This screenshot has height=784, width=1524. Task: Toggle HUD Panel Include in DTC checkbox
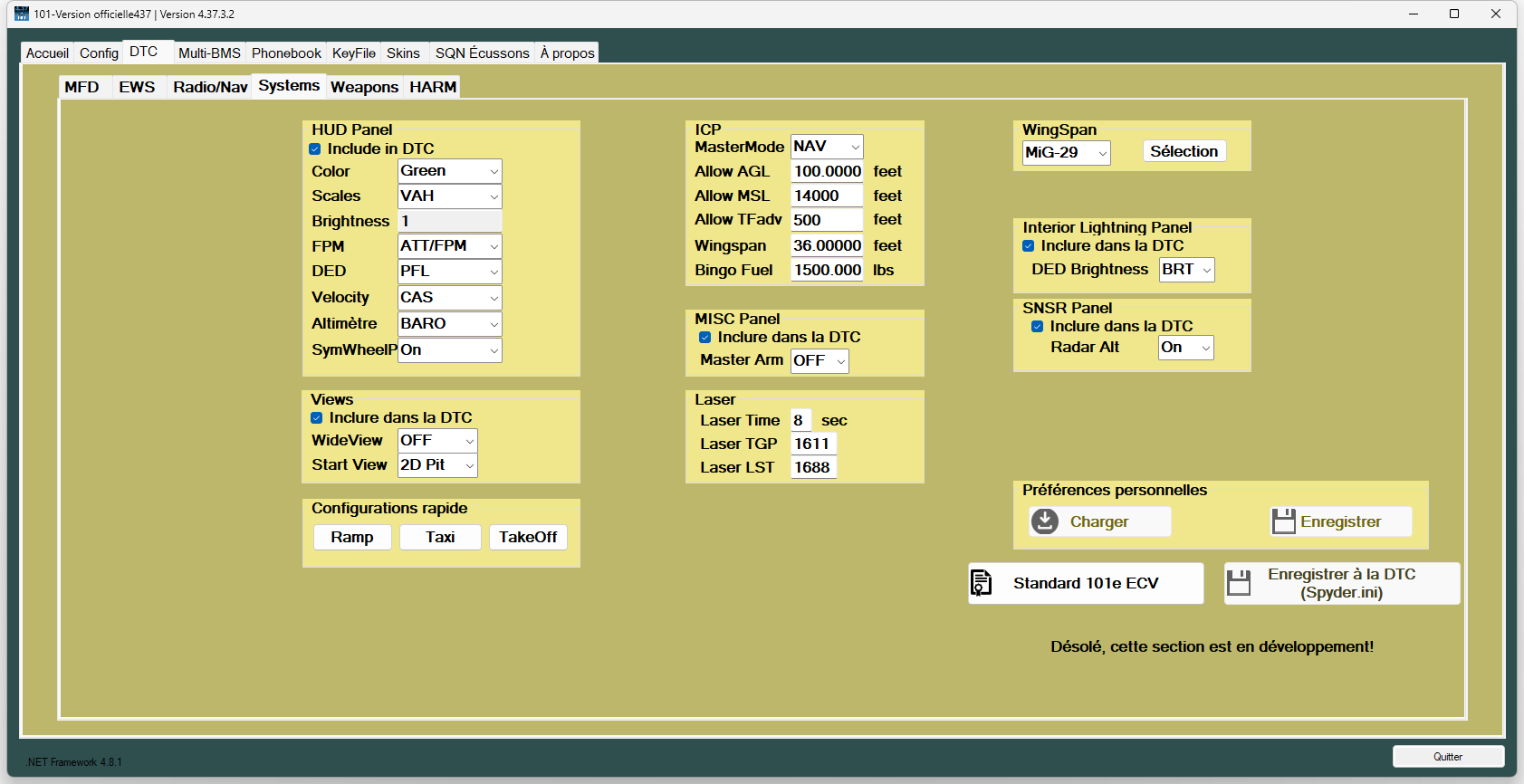point(315,149)
